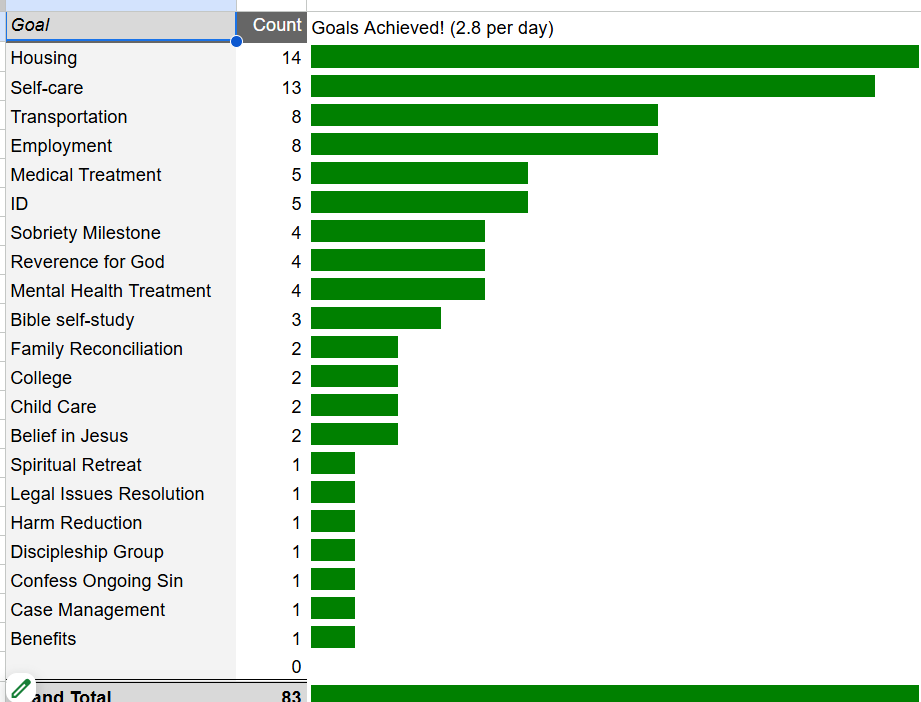The height and width of the screenshot is (702, 921).
Task: Click the Self-care count value 13
Action: click(291, 87)
